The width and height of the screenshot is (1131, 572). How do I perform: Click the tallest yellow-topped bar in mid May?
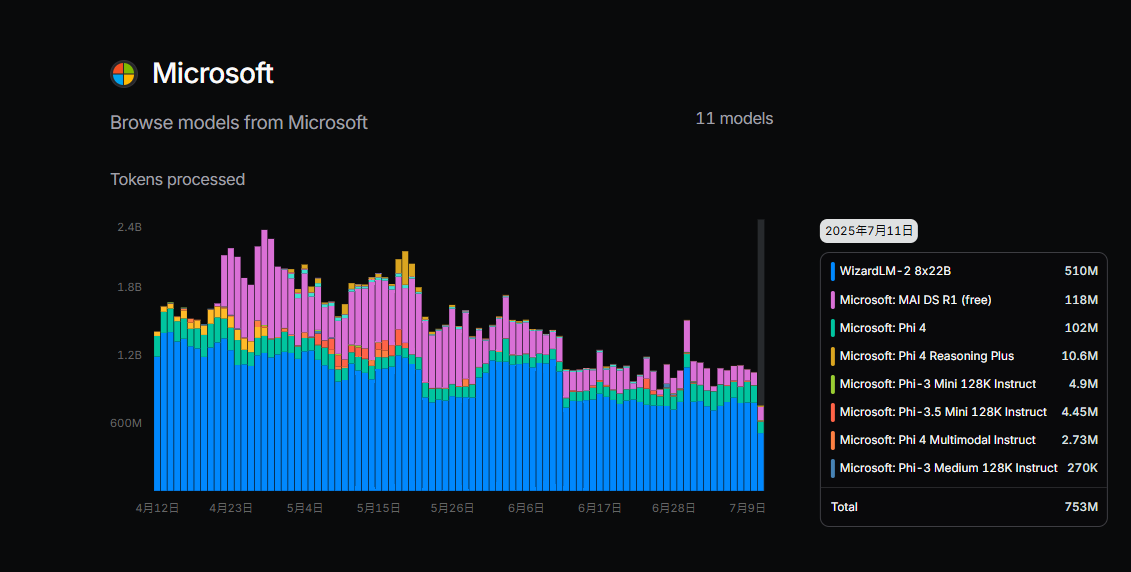point(405,371)
